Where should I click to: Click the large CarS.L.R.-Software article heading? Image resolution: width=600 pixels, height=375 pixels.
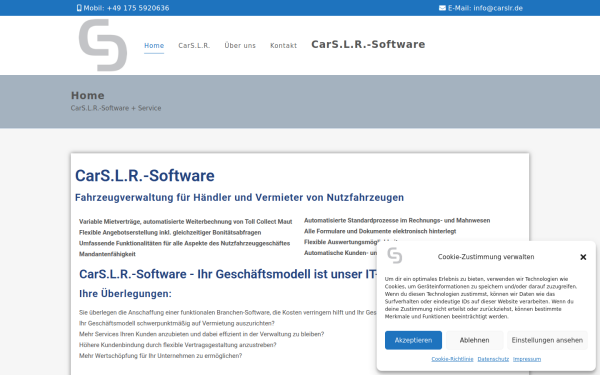[145, 176]
